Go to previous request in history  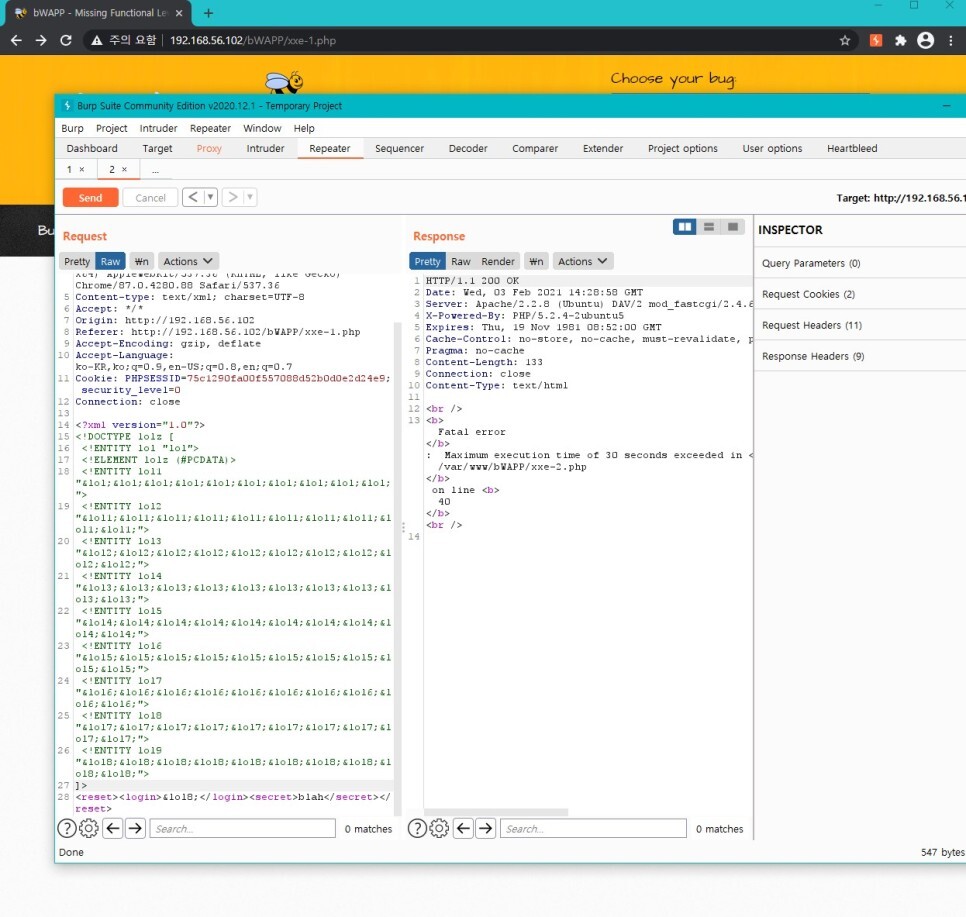click(193, 197)
